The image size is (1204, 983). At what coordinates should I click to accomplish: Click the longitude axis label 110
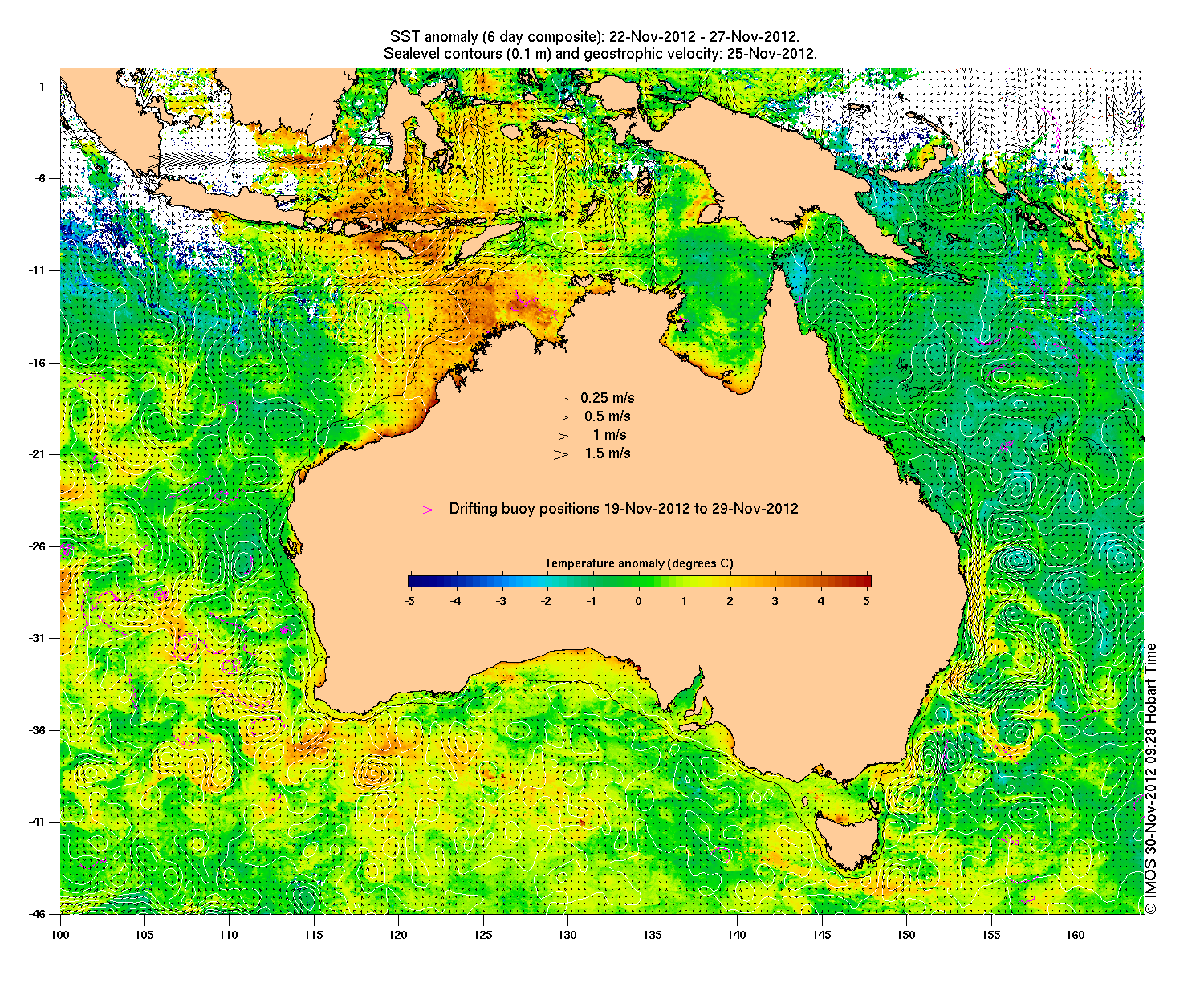(x=229, y=935)
